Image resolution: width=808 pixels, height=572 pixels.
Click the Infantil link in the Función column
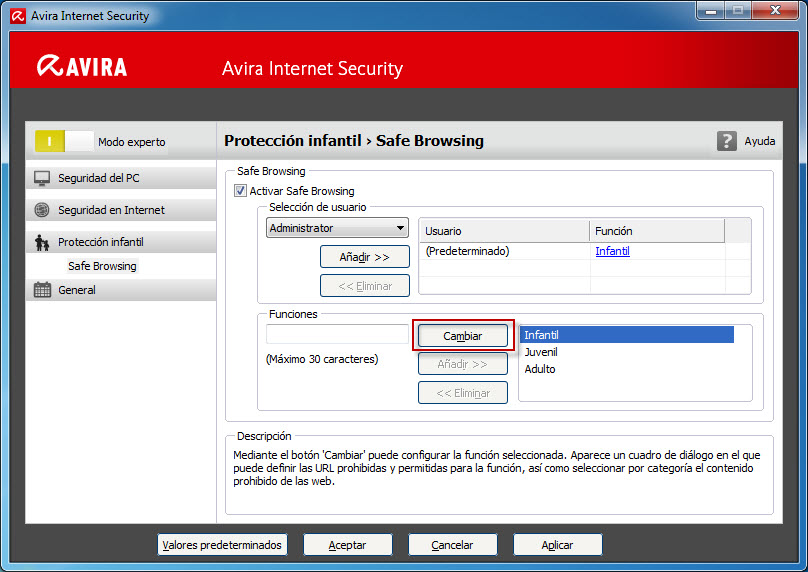(612, 251)
